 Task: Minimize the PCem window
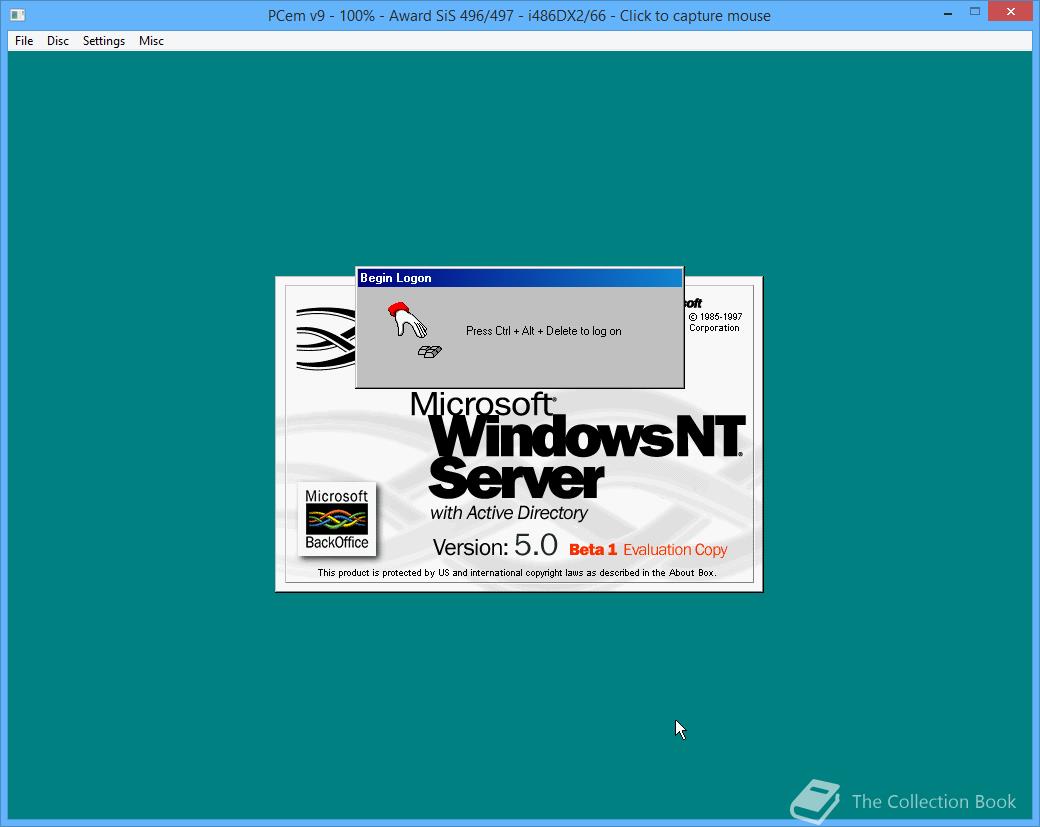pos(948,13)
